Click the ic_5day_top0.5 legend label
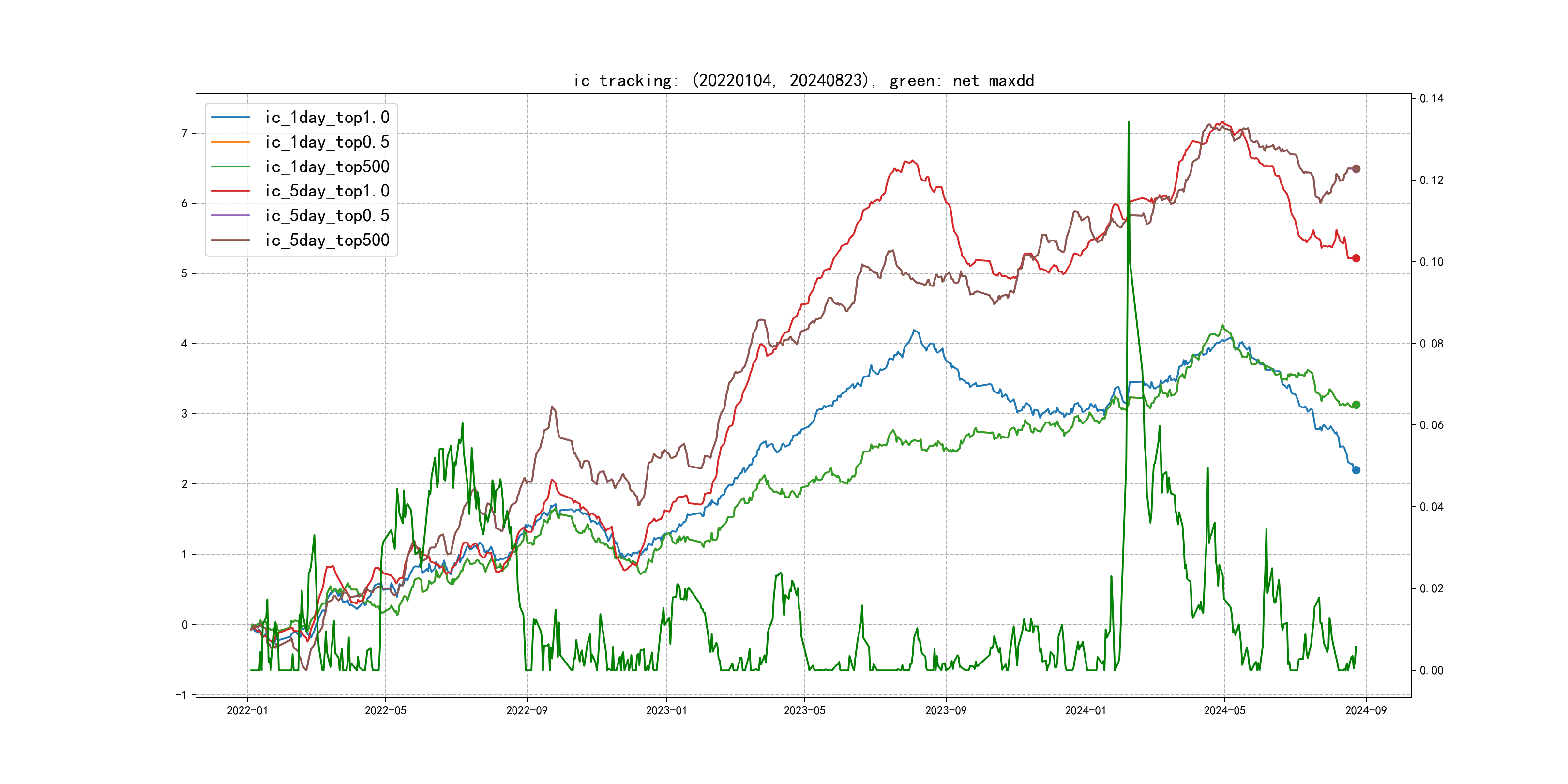Image resolution: width=1568 pixels, height=784 pixels. 327,215
